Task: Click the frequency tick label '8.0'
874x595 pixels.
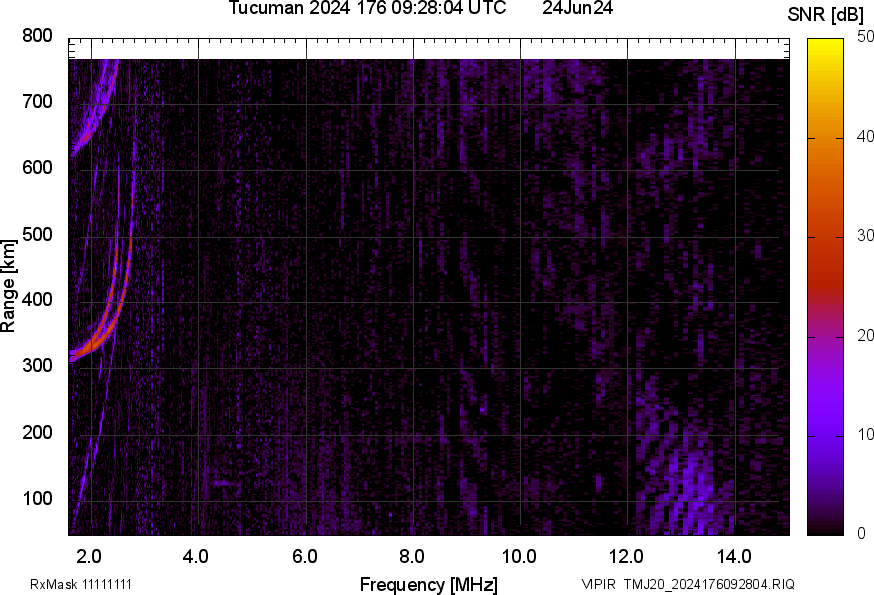Action: (411, 556)
